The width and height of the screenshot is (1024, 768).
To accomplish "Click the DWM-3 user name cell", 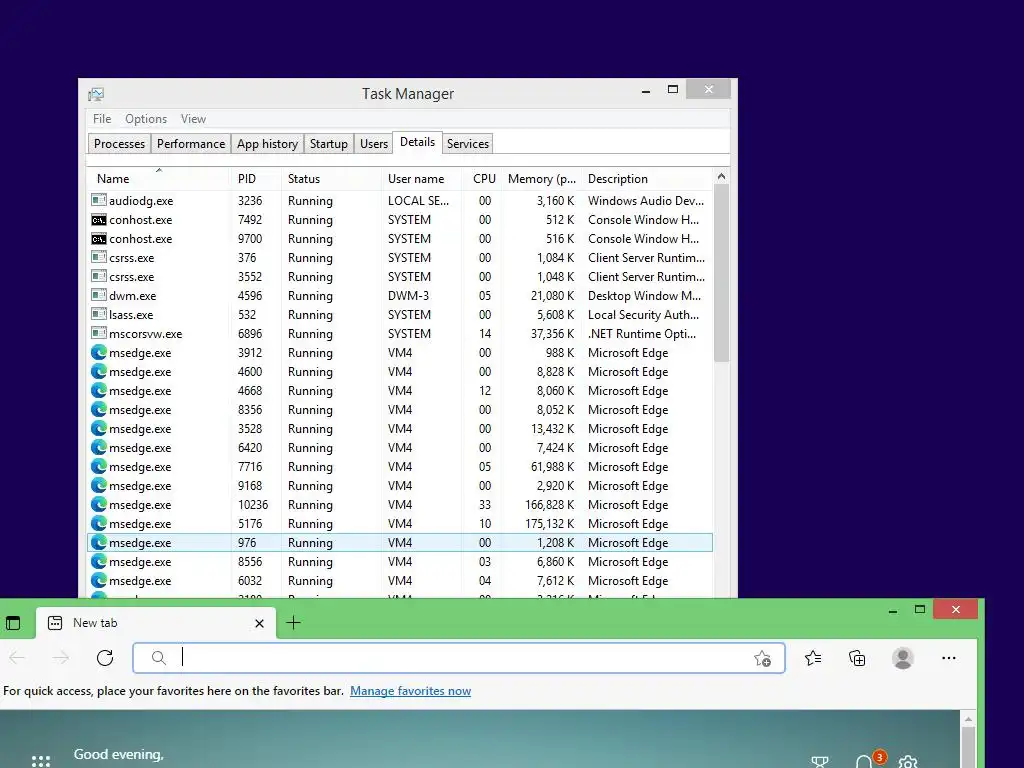I will [x=408, y=296].
